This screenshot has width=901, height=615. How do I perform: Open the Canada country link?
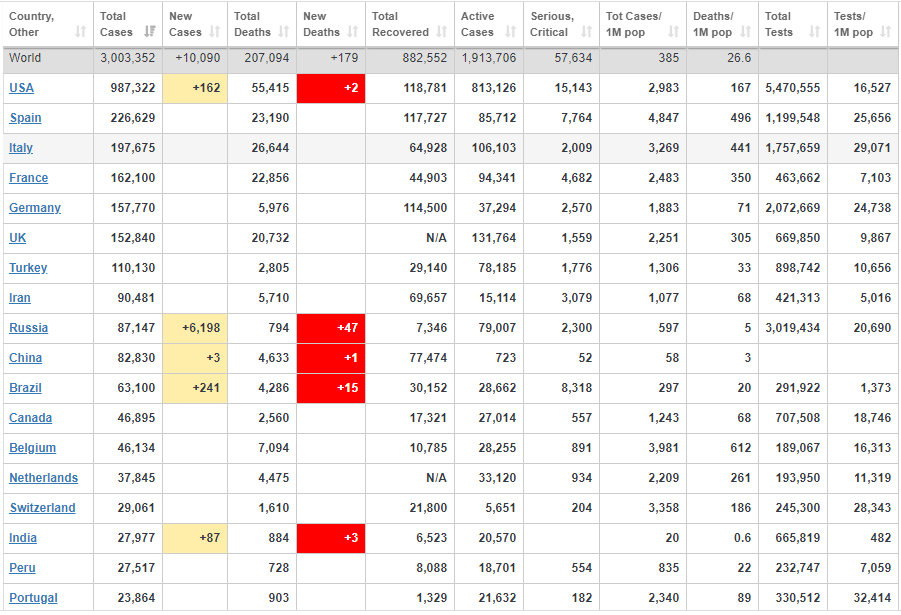(x=30, y=418)
